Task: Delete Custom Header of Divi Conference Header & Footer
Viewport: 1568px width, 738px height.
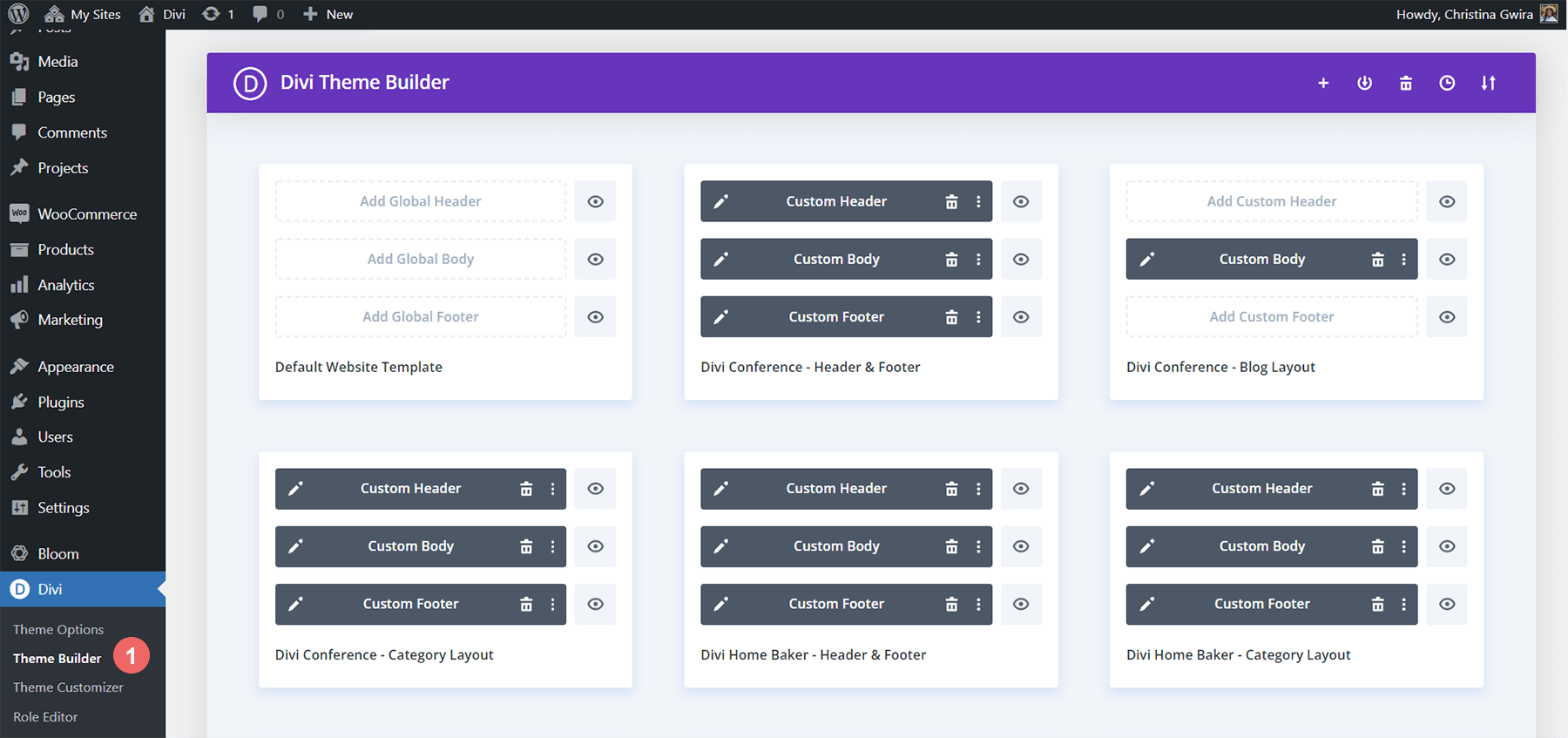Action: [951, 201]
